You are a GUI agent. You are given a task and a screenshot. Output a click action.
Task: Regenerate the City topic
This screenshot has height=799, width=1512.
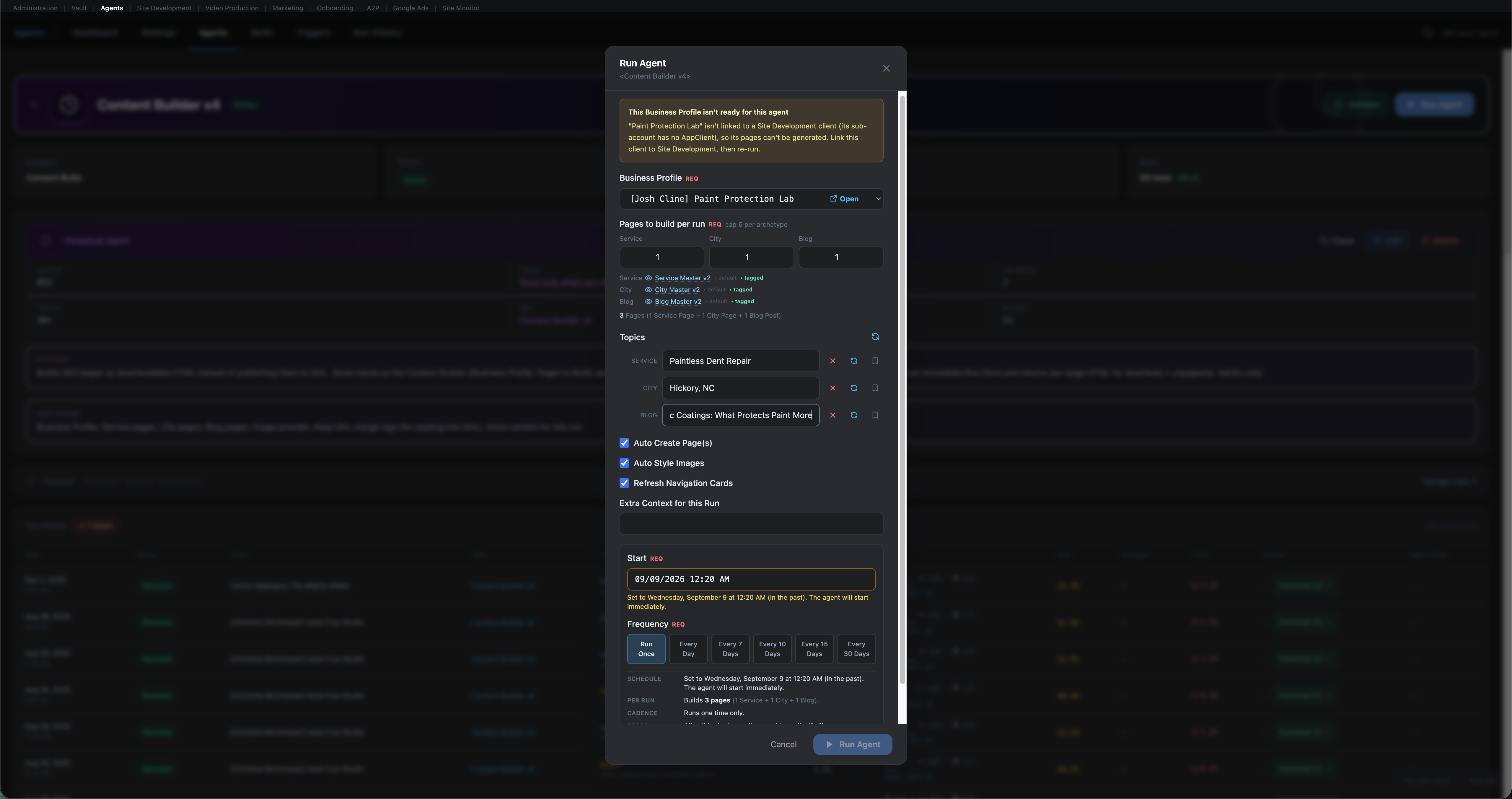click(x=854, y=388)
